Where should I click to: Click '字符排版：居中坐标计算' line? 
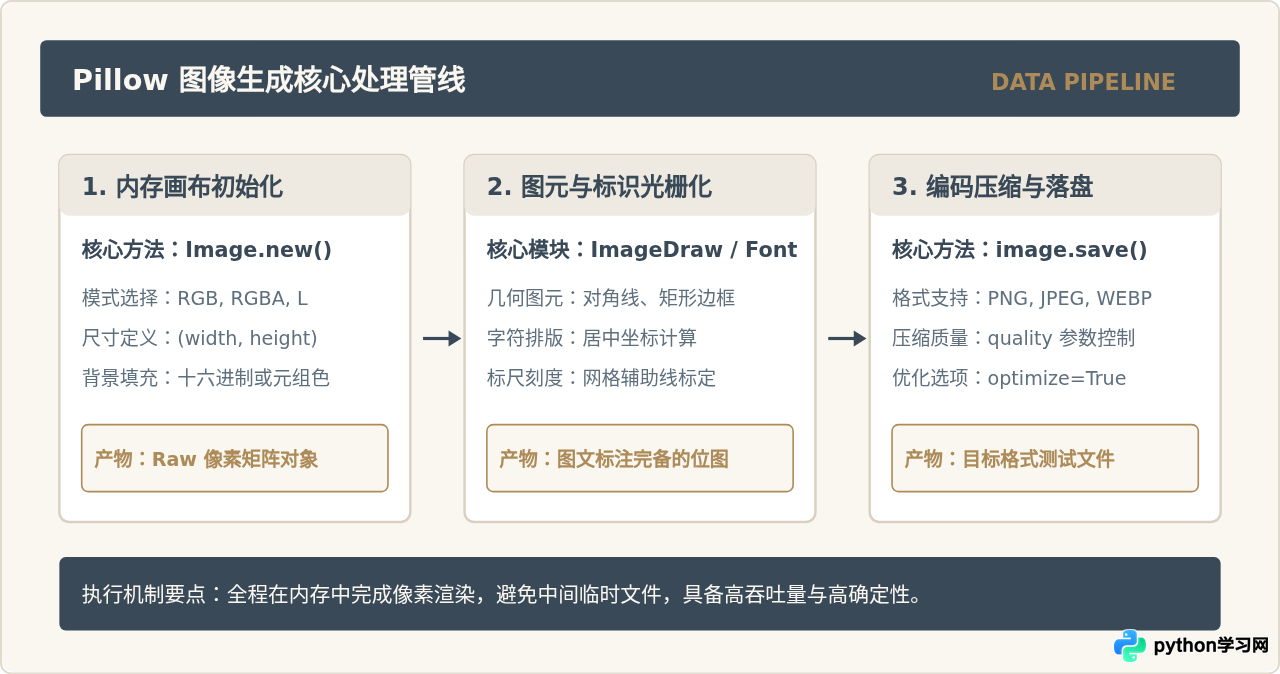point(592,338)
